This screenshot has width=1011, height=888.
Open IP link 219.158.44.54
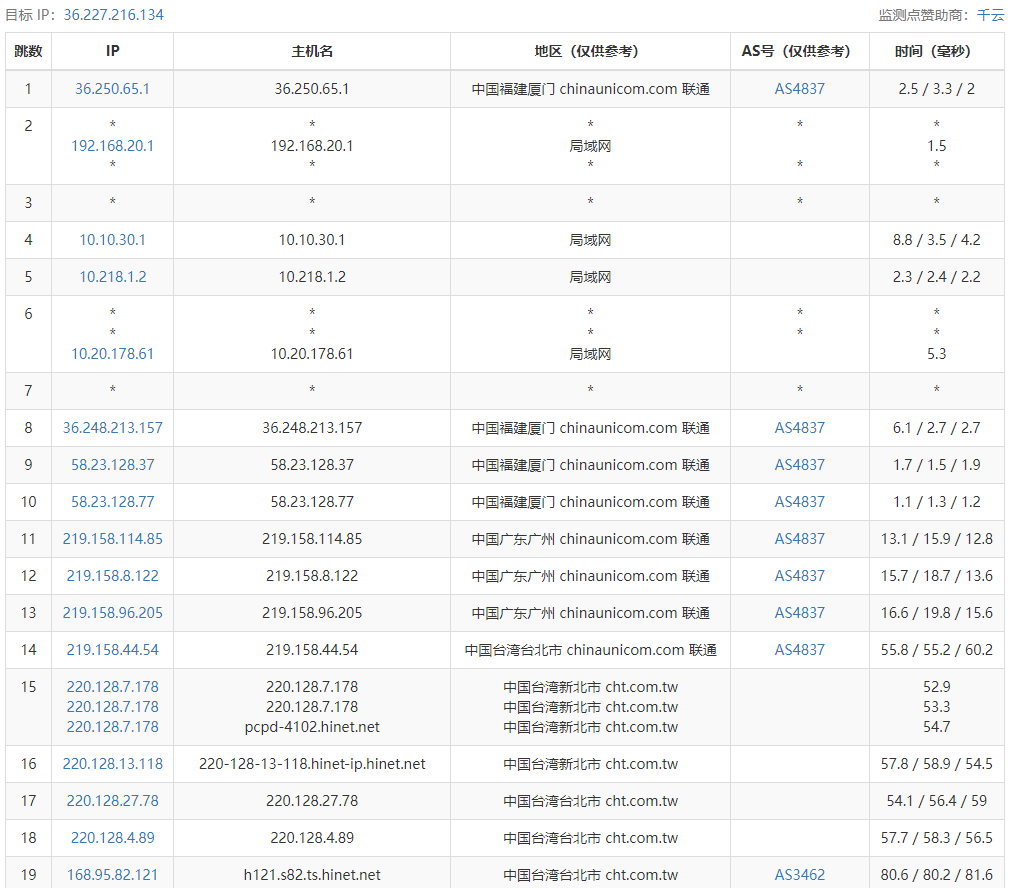112,650
